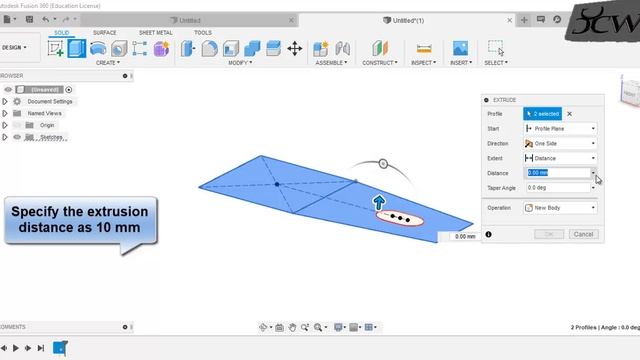Activate the root component radio button
The height and width of the screenshot is (360, 640).
69,89
